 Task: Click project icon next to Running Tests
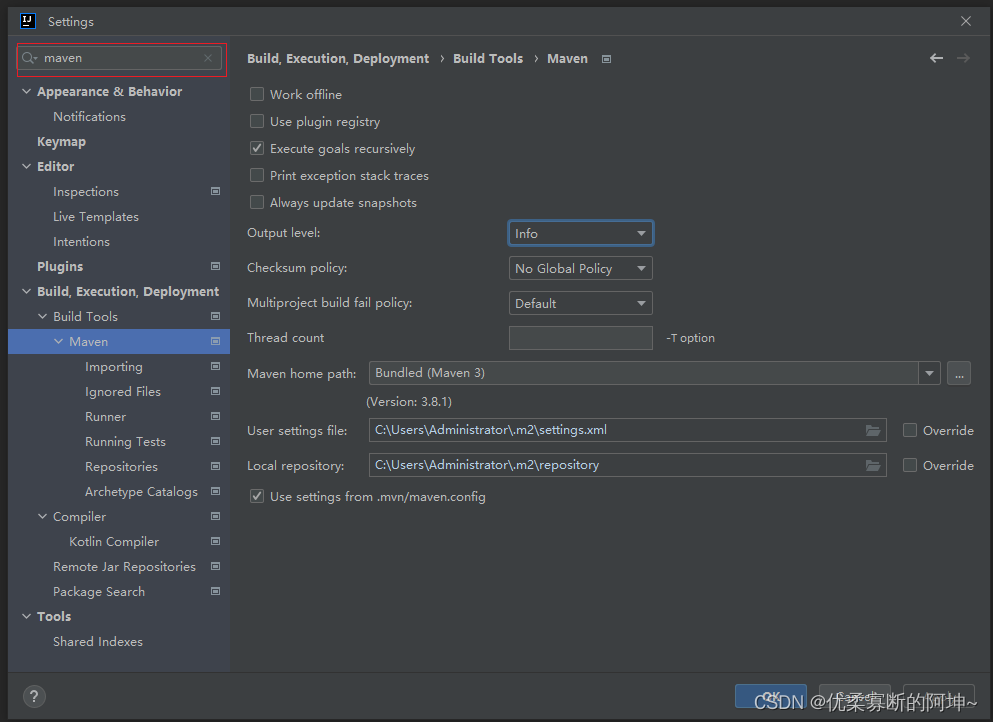tap(215, 441)
